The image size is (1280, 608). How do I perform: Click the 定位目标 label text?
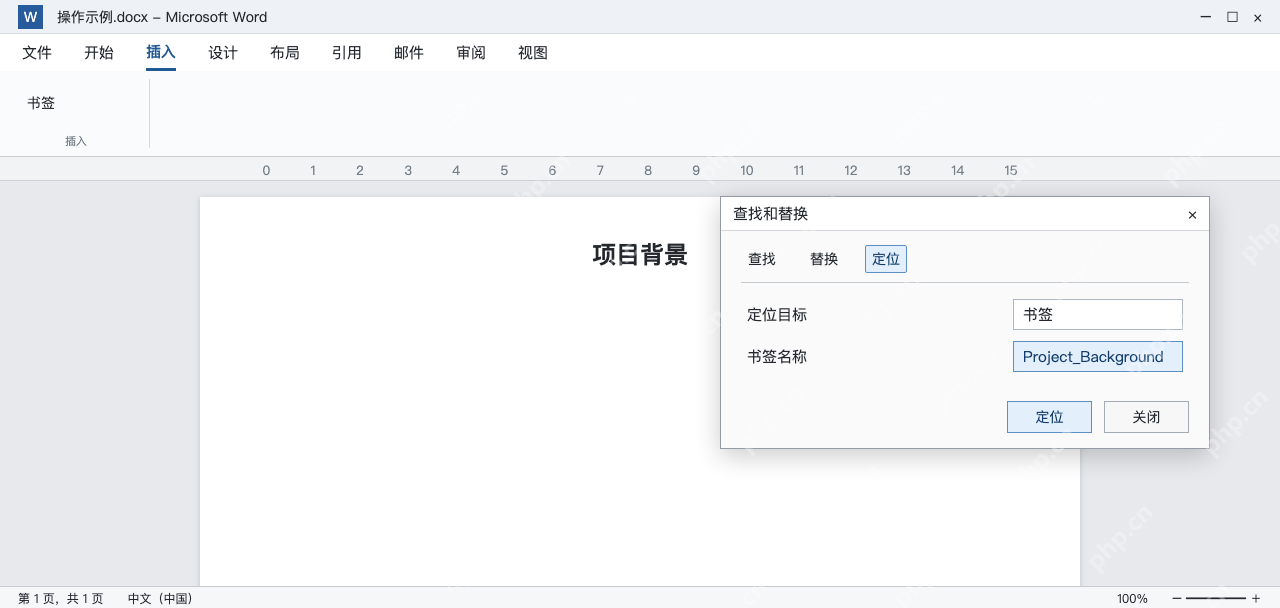pos(777,315)
